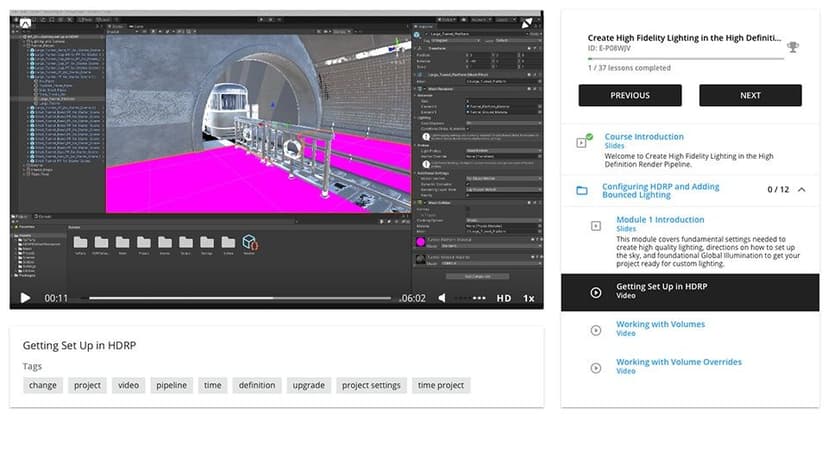Screen dimensions: 828x466
Task: Select the highlighted Getting Set Up in HDRP lesson
Action: pos(690,292)
